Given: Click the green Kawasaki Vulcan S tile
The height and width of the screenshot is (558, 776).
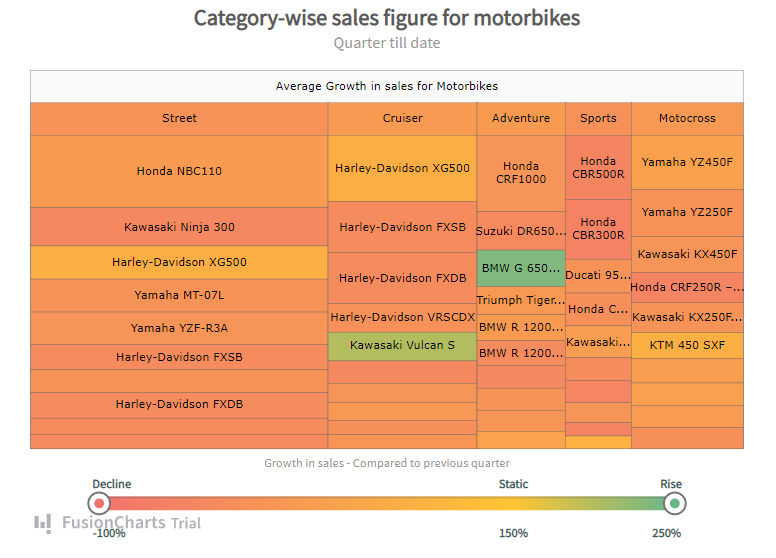Looking at the screenshot, I should [x=402, y=346].
